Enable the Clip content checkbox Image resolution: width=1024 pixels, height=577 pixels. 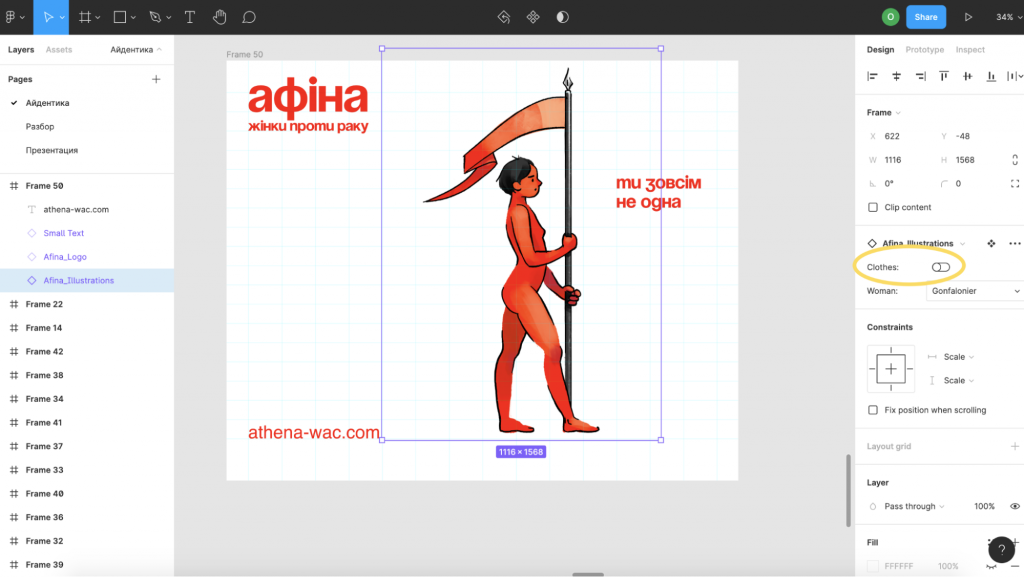point(873,207)
